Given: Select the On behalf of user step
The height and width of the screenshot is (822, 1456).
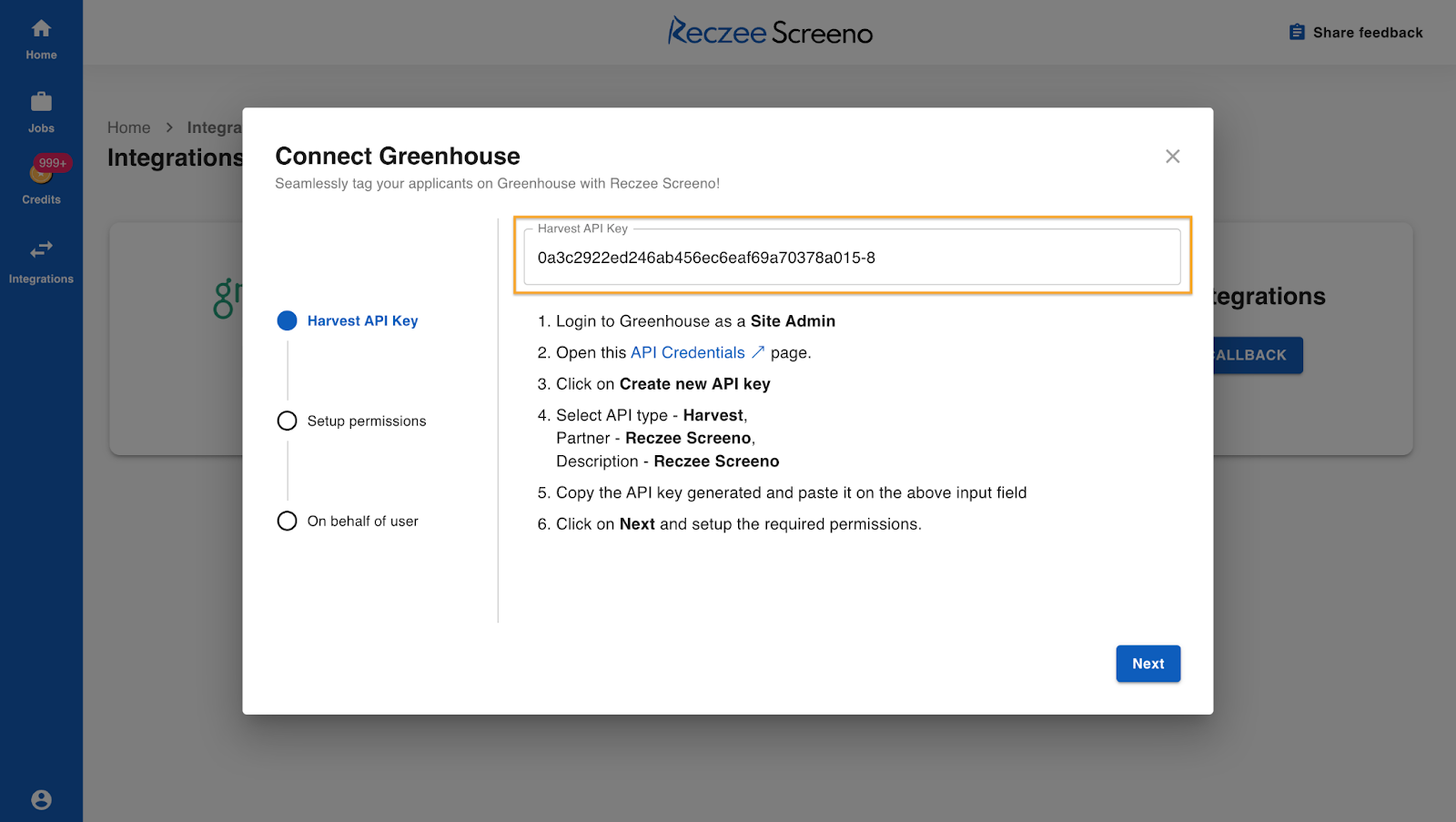Looking at the screenshot, I should [348, 521].
